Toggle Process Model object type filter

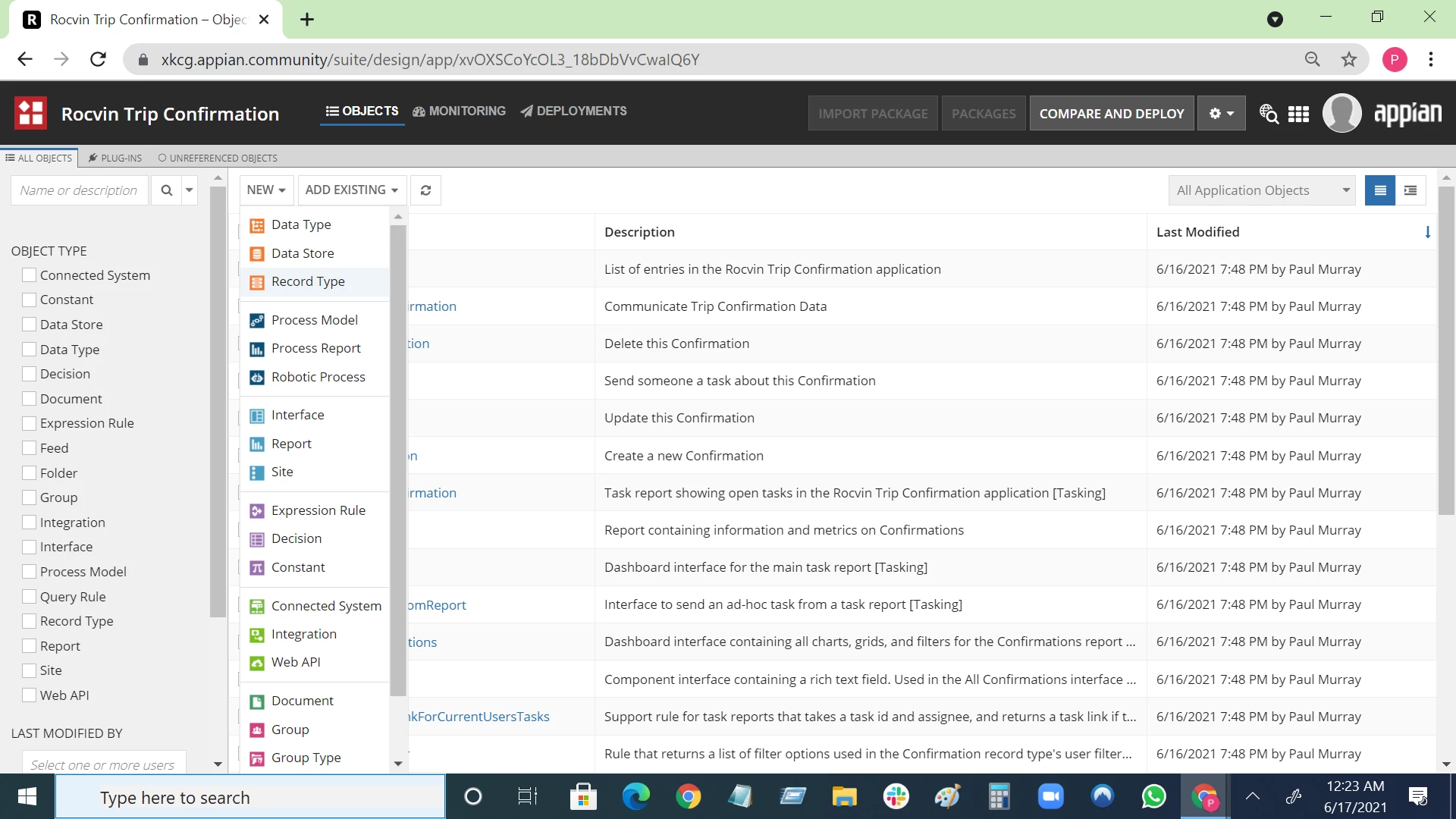[x=29, y=572]
